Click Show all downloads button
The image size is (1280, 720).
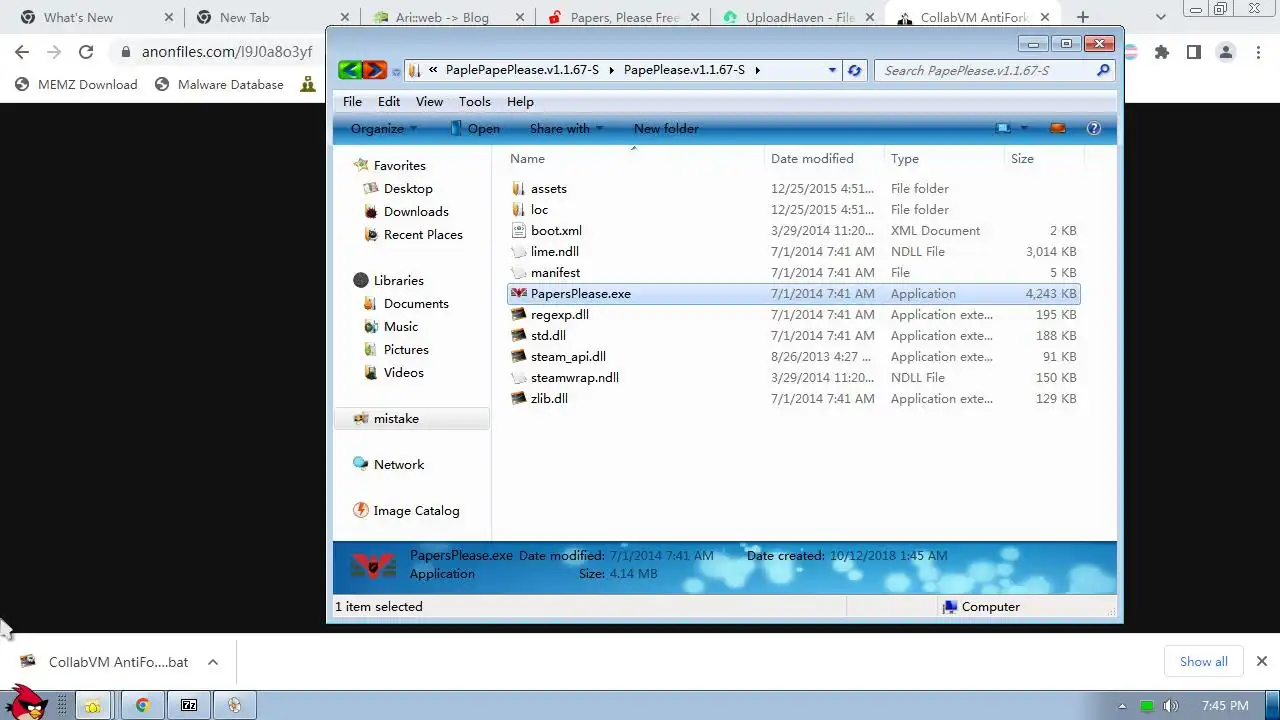[1203, 661]
